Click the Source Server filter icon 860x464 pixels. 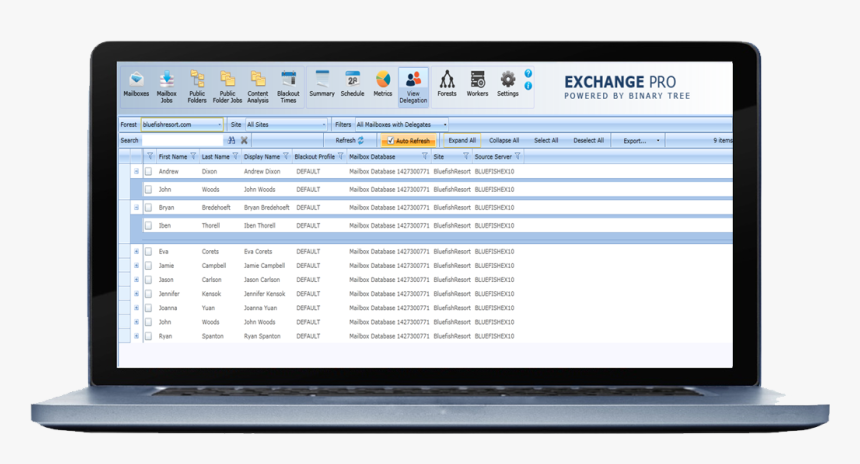pos(517,156)
